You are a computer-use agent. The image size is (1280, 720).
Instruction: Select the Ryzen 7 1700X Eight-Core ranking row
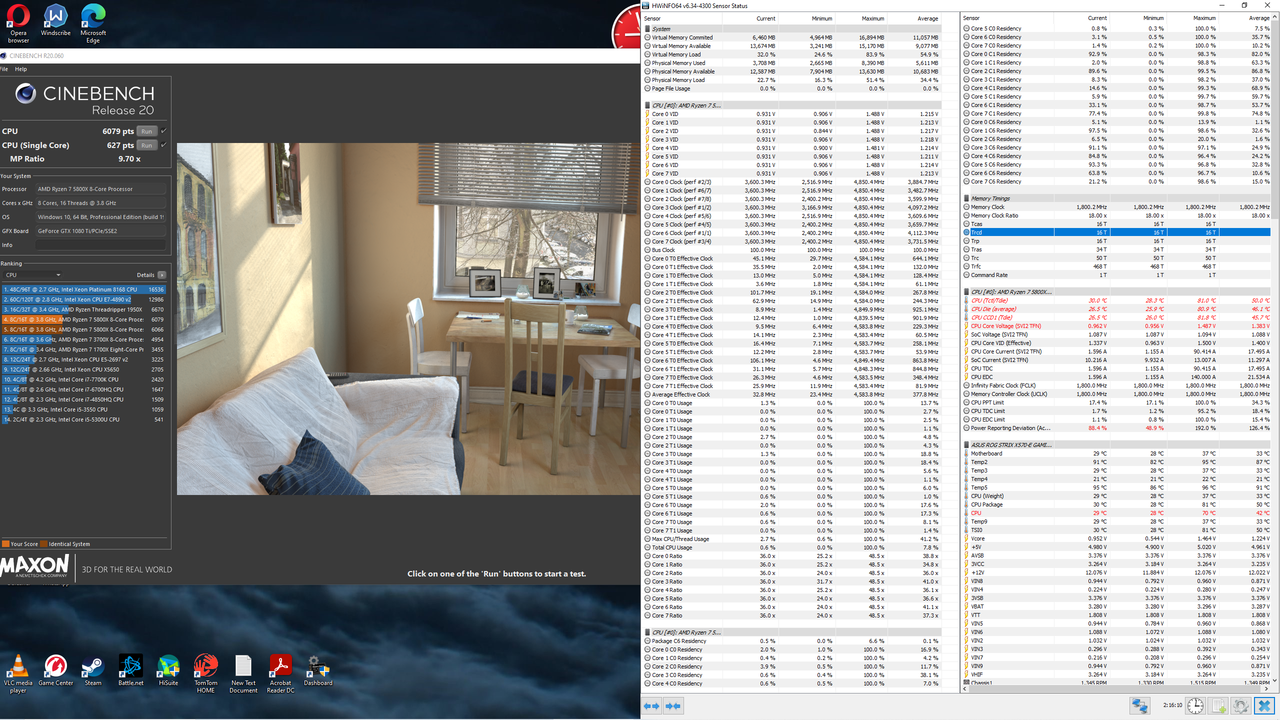85,349
